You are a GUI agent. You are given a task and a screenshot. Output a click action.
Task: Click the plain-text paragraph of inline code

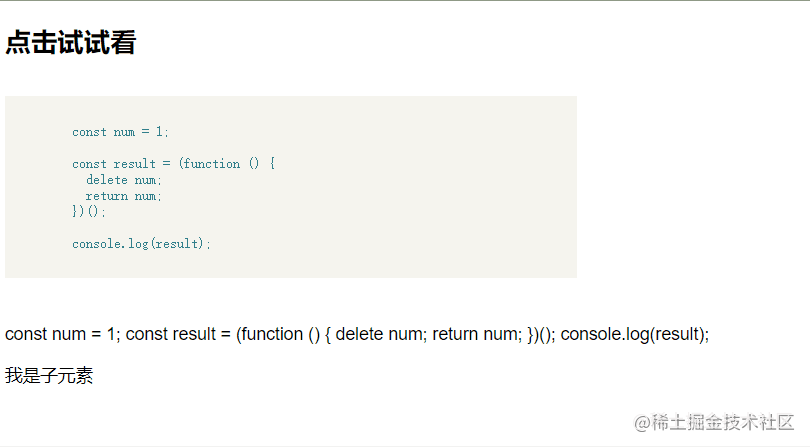click(357, 334)
